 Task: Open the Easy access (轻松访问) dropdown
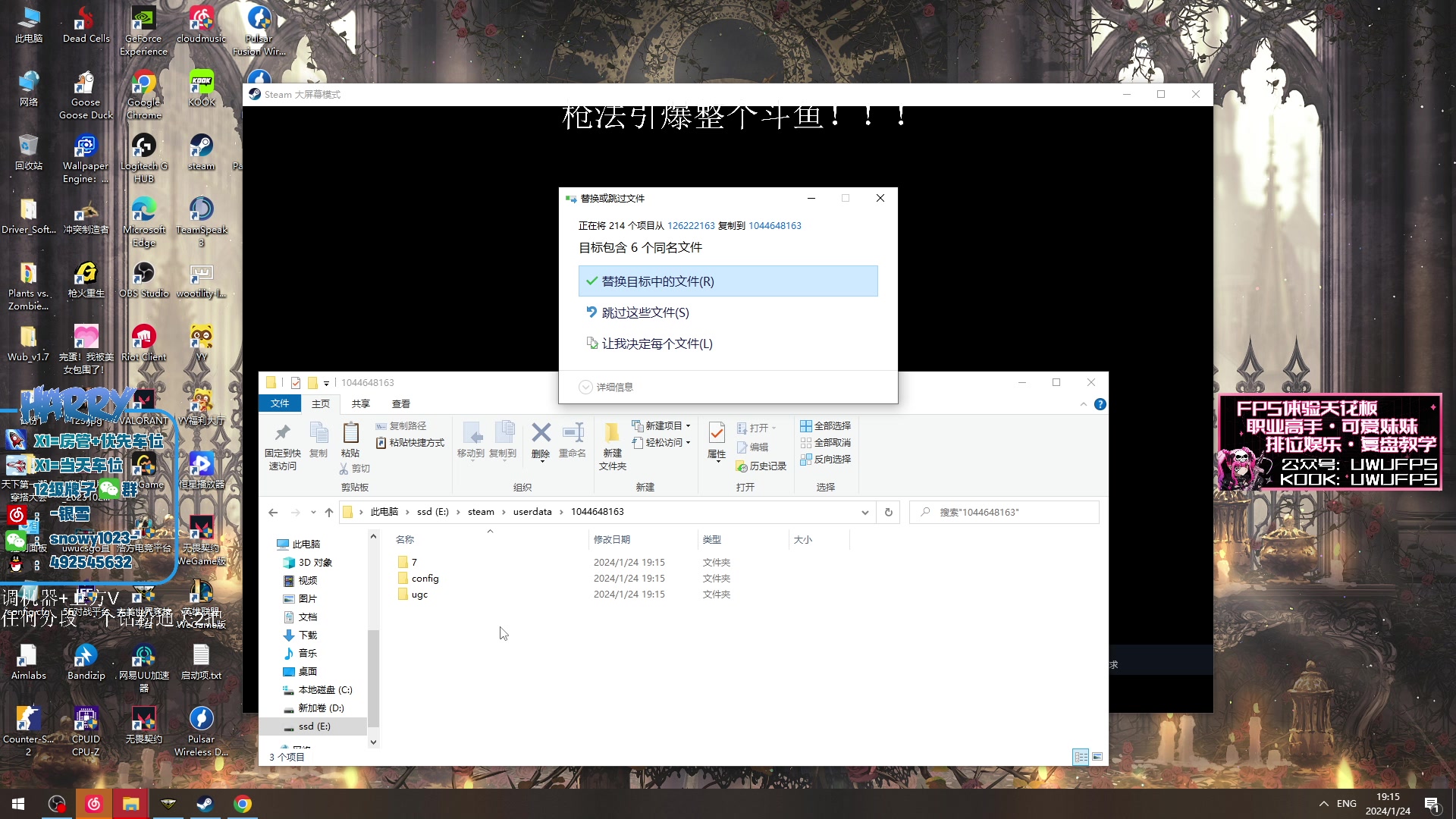click(661, 443)
